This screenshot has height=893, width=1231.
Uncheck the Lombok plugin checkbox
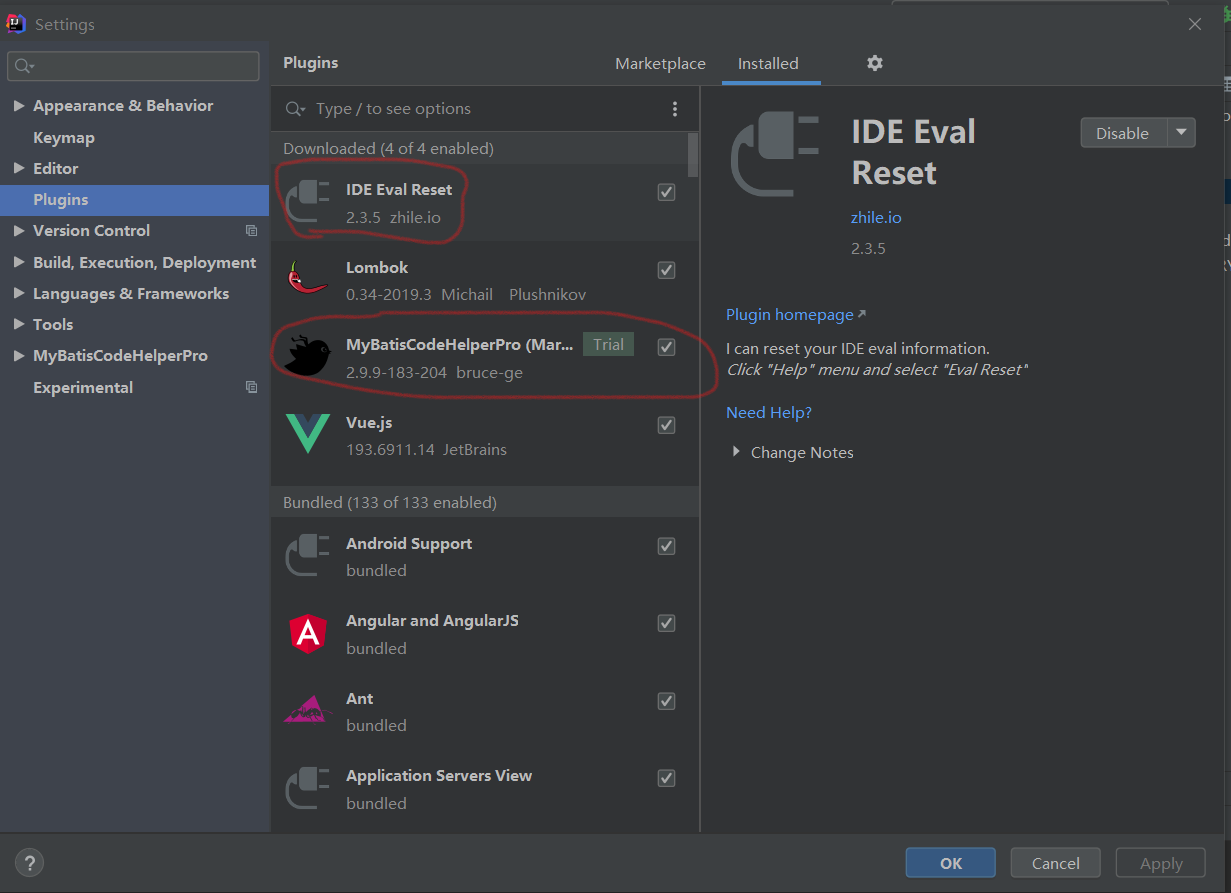(x=666, y=270)
